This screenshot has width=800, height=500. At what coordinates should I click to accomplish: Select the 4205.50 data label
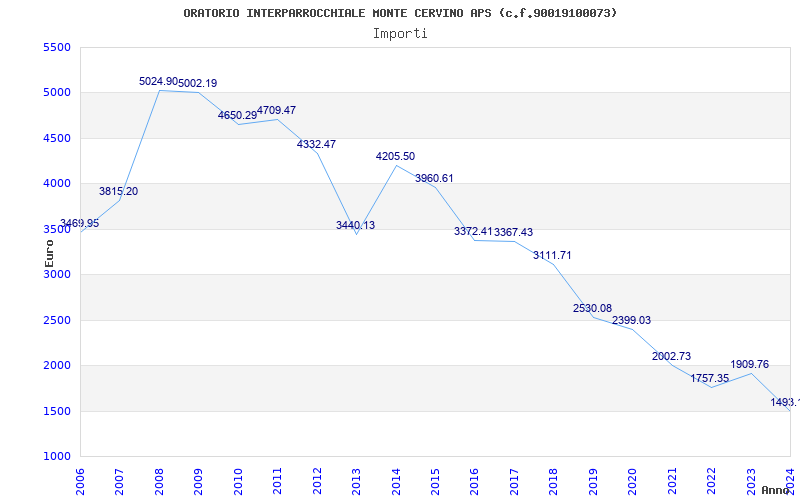(395, 157)
